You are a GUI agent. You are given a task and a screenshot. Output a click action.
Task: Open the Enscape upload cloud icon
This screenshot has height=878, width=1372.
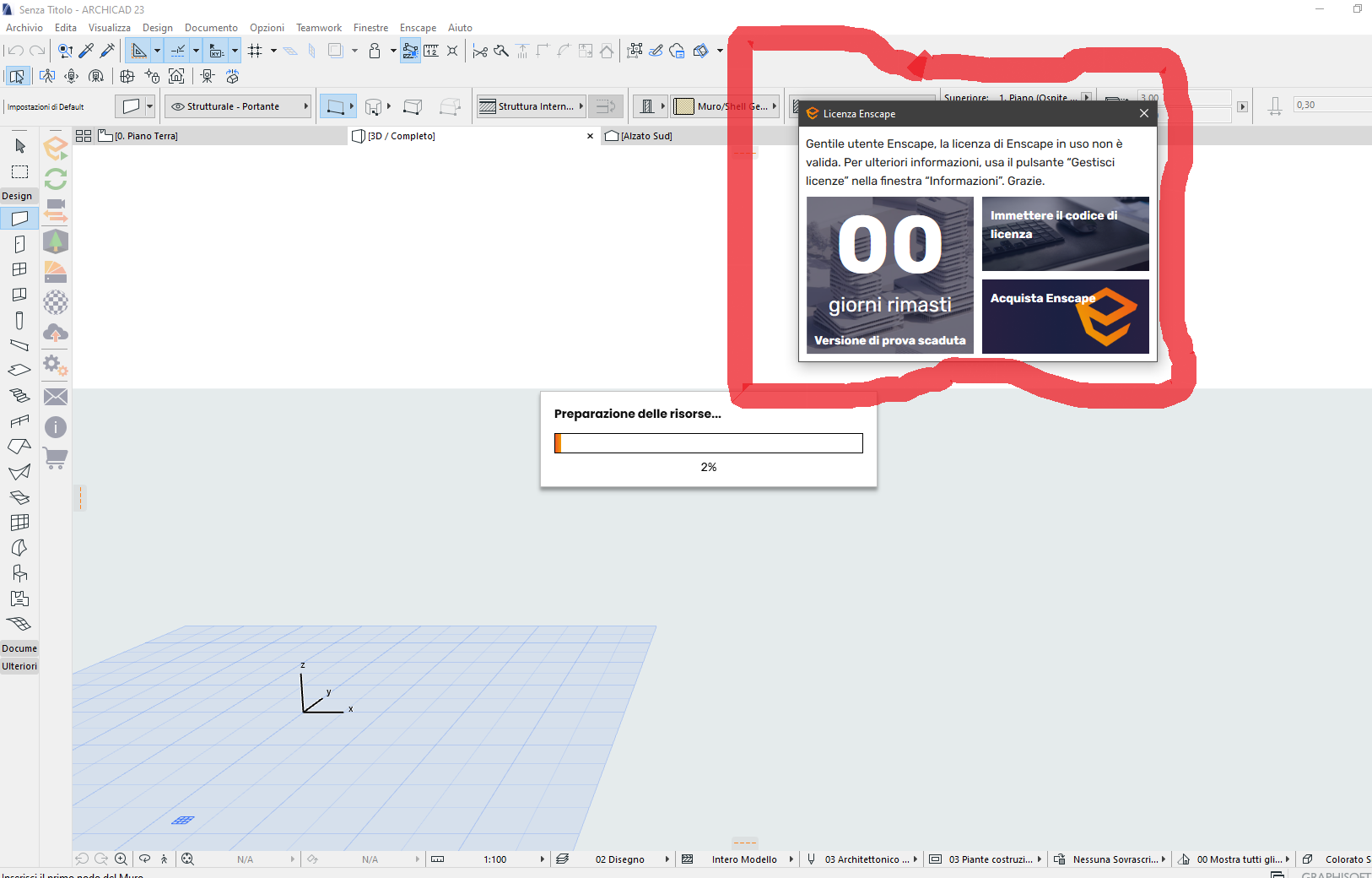(56, 333)
